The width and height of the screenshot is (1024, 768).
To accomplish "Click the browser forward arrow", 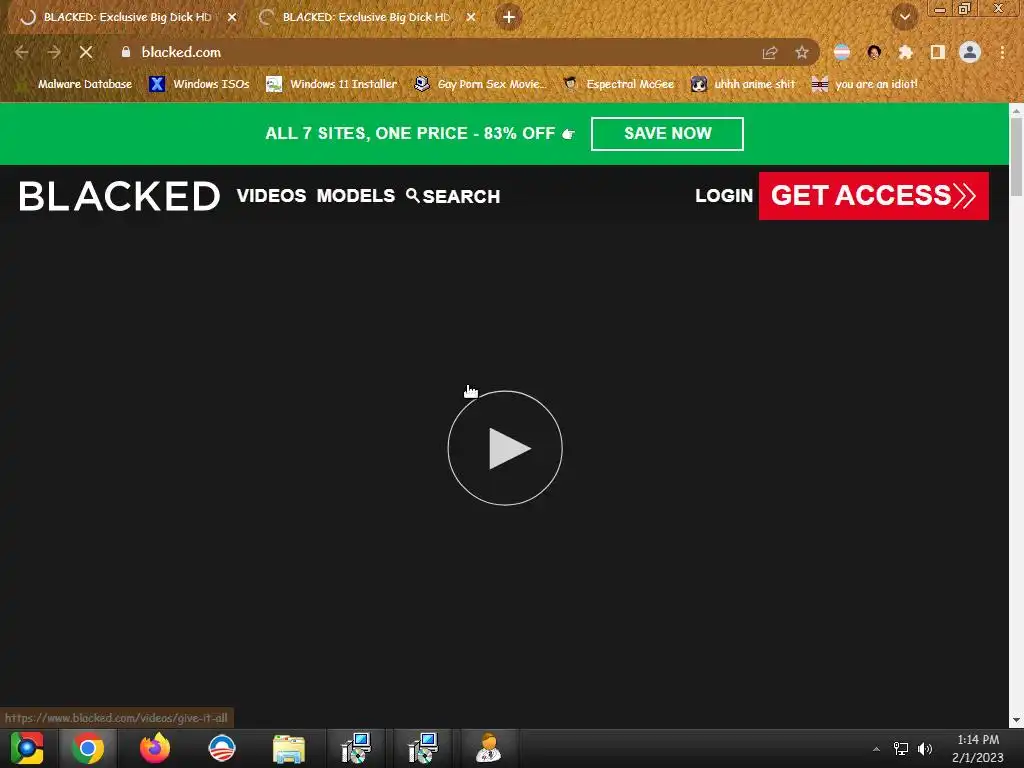I will pos(54,52).
